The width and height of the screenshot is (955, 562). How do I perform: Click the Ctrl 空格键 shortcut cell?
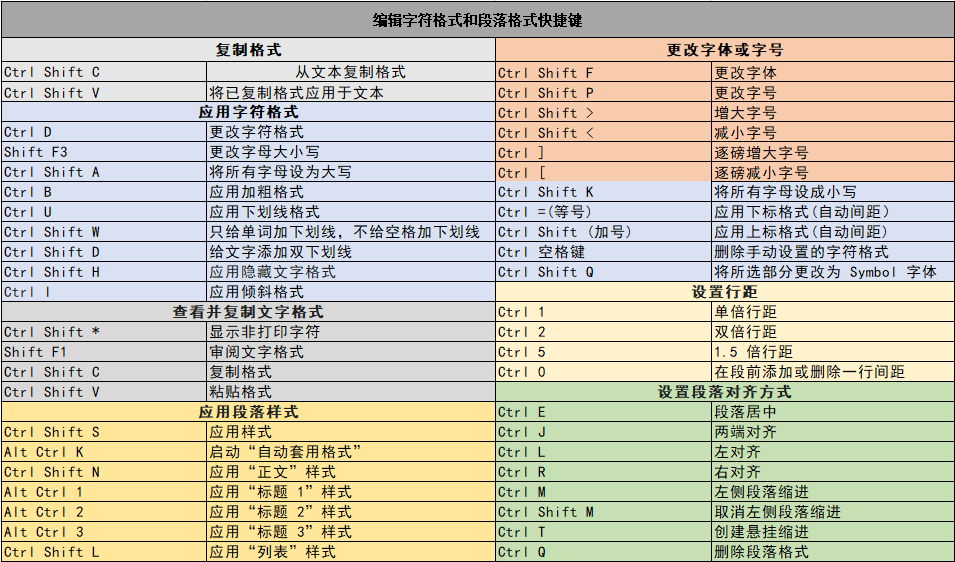click(604, 252)
